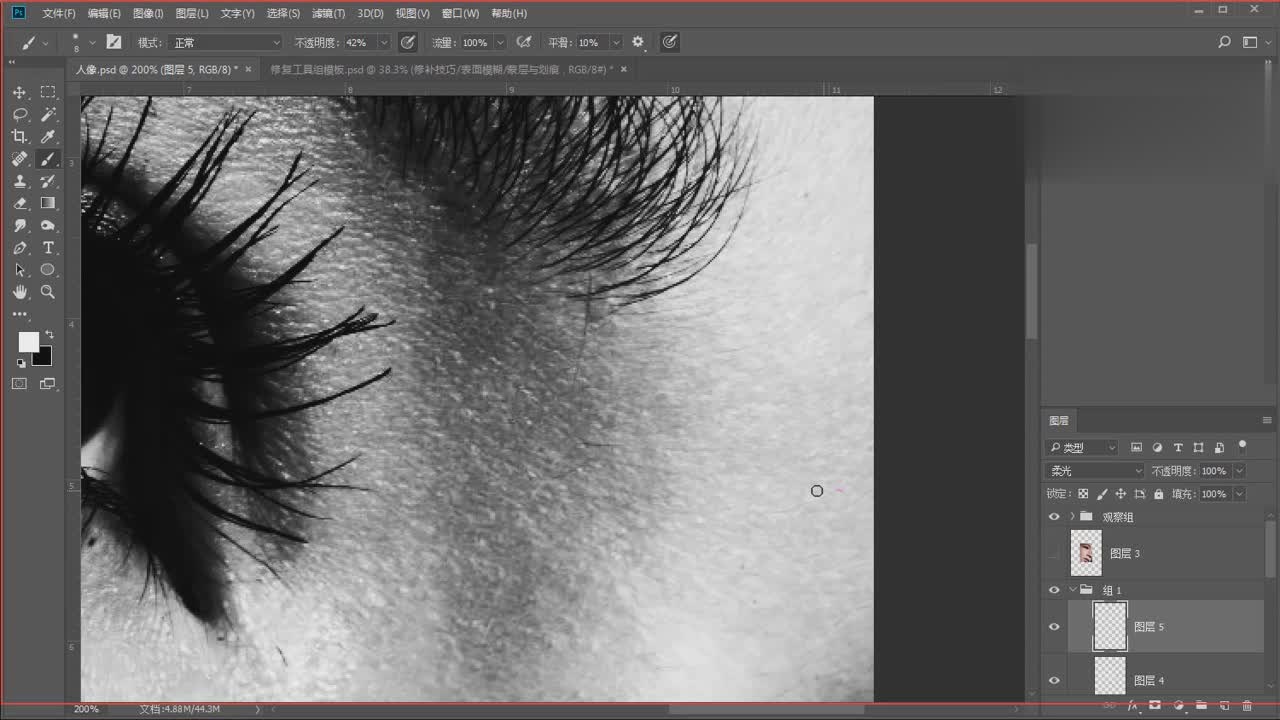Viewport: 1280px width, 720px height.
Task: Select the Magic Wand tool
Action: 47,115
